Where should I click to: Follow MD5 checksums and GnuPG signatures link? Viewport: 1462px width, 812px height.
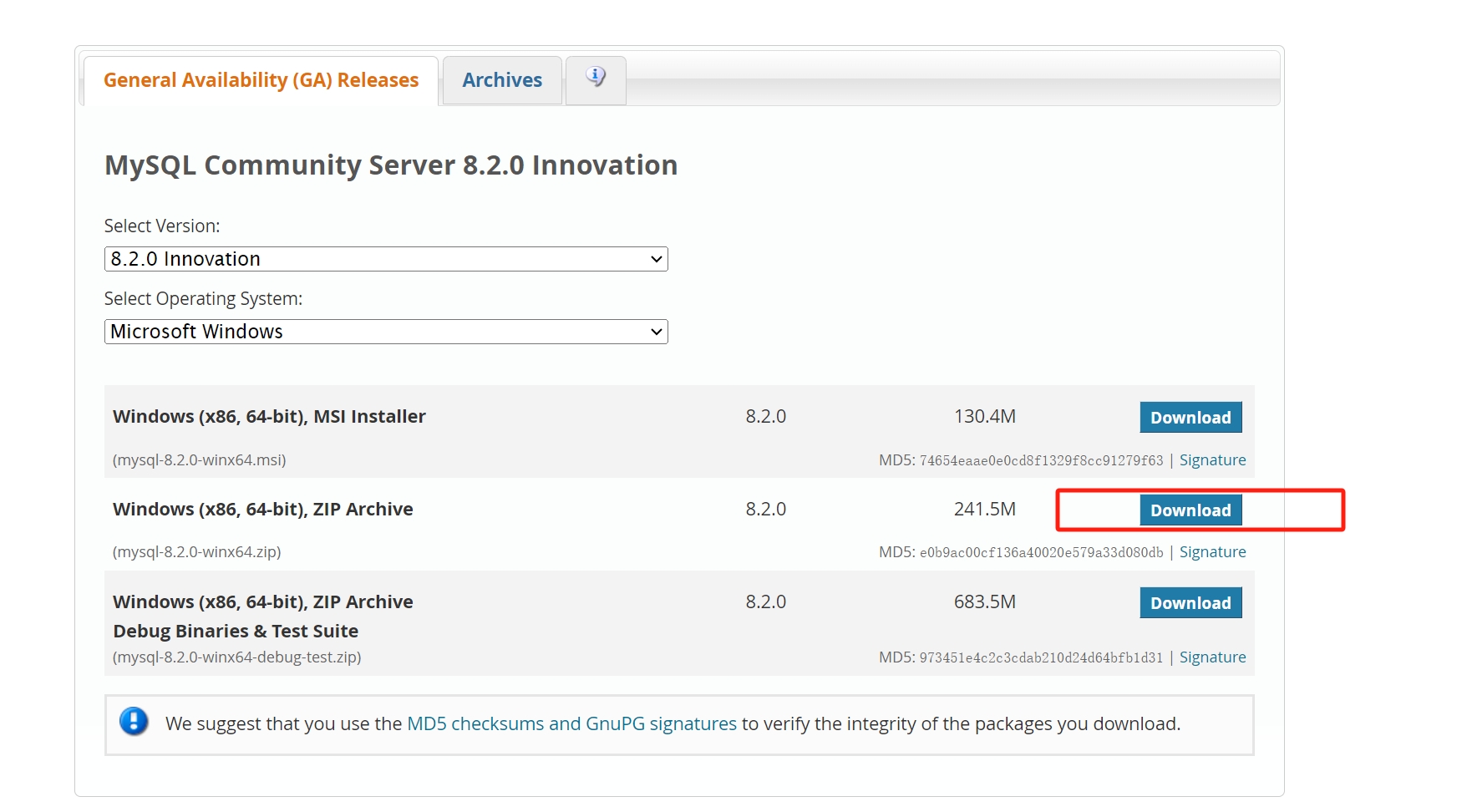(571, 723)
